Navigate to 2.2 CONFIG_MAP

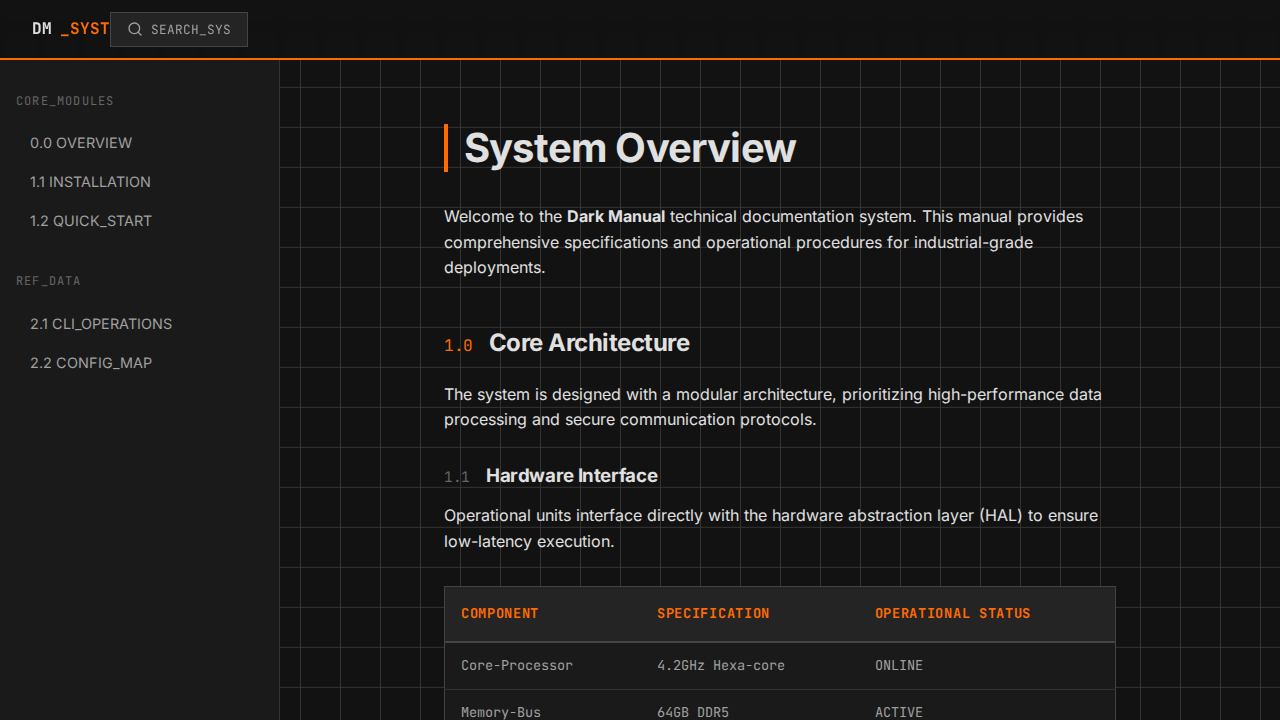(x=91, y=363)
